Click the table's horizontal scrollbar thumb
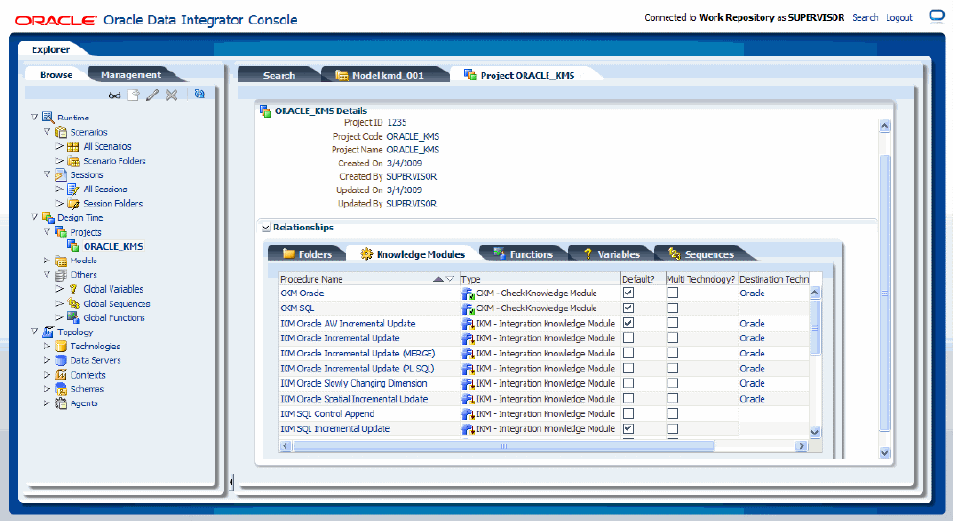 (503, 446)
